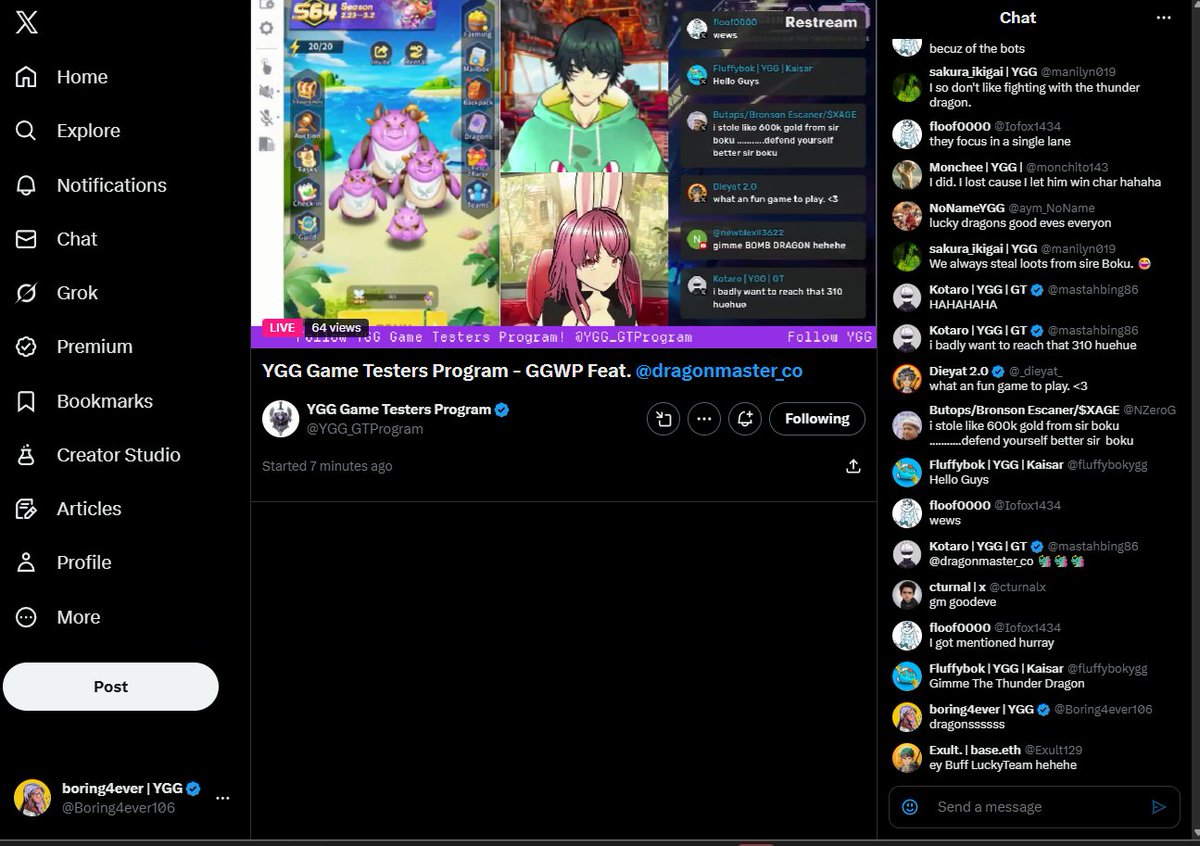Image resolution: width=1200 pixels, height=846 pixels.
Task: Click the @dragonmaster_co mention in Kotaro's message
Action: click(x=981, y=561)
